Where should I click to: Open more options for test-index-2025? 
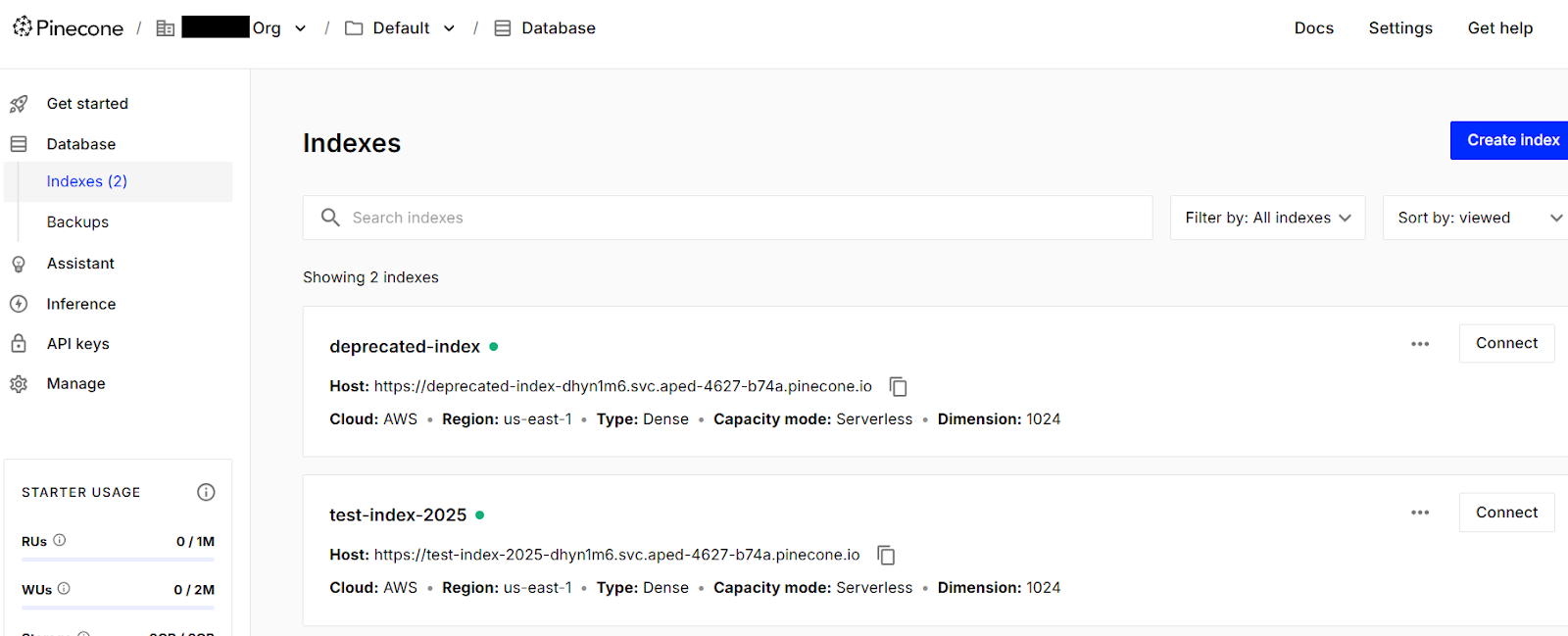(1420, 513)
